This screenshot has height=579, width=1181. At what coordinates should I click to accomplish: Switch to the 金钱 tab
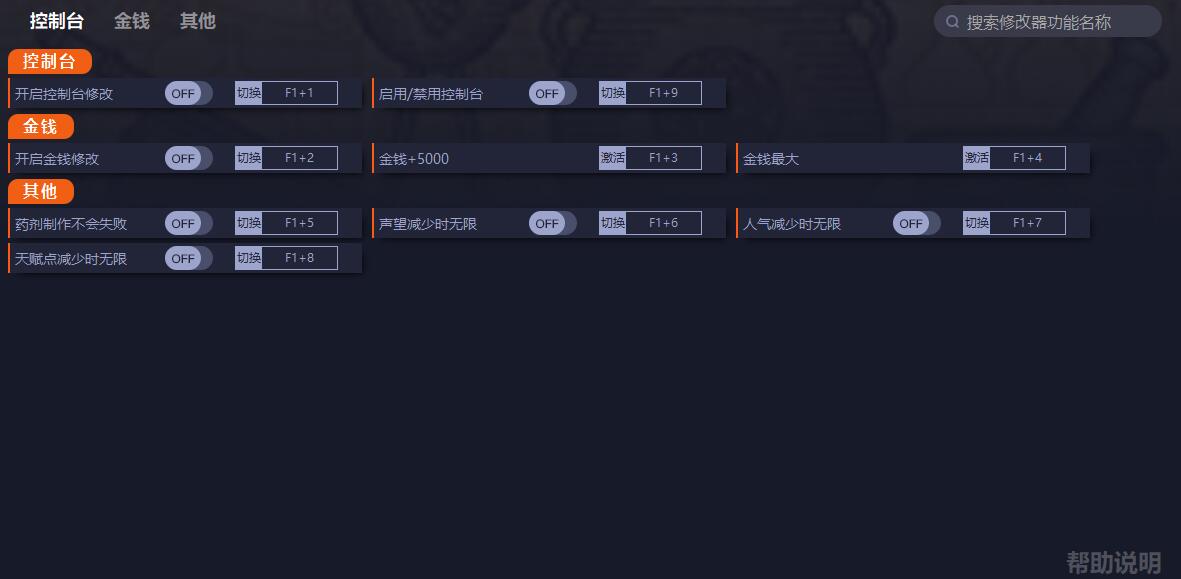click(132, 21)
